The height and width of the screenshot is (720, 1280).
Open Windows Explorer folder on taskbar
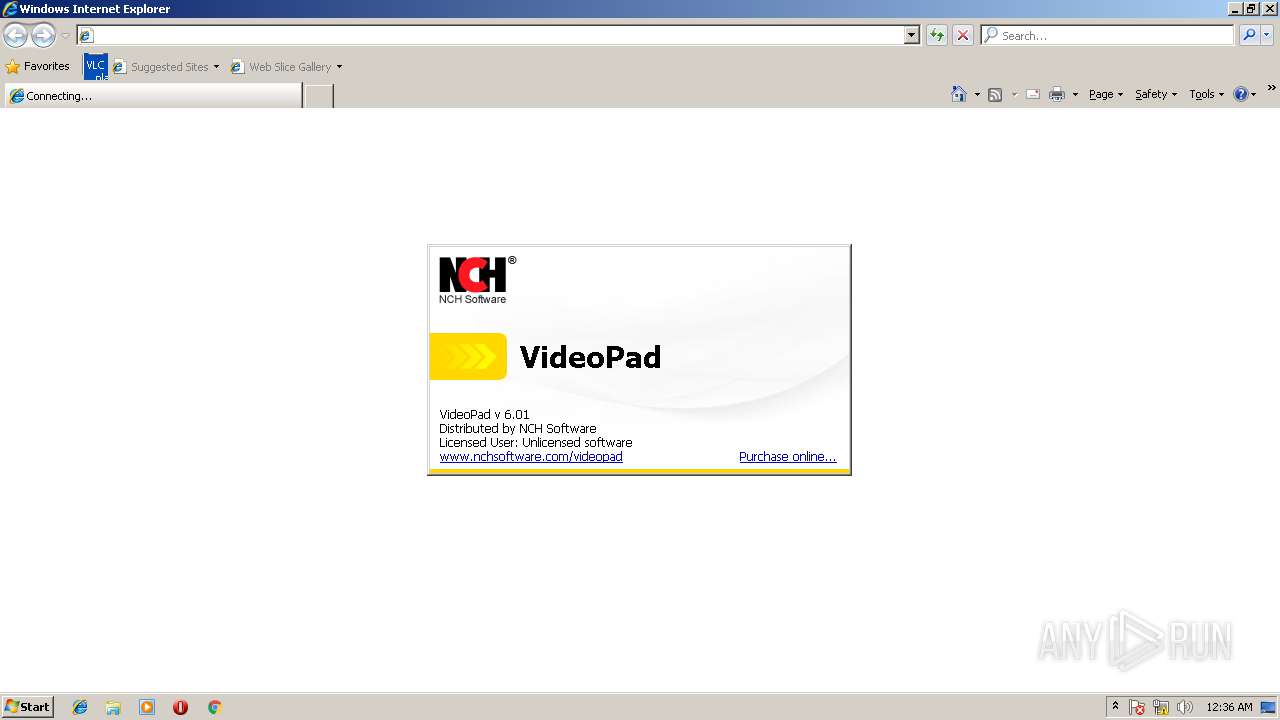(113, 707)
